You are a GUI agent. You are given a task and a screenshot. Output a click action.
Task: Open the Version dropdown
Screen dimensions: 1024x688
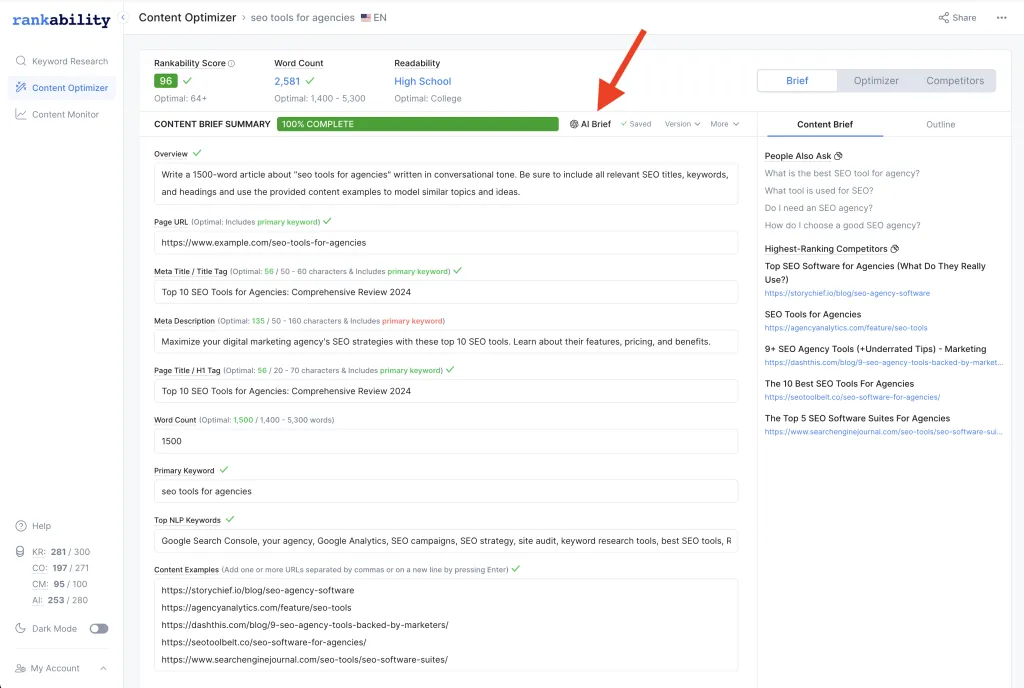(682, 124)
